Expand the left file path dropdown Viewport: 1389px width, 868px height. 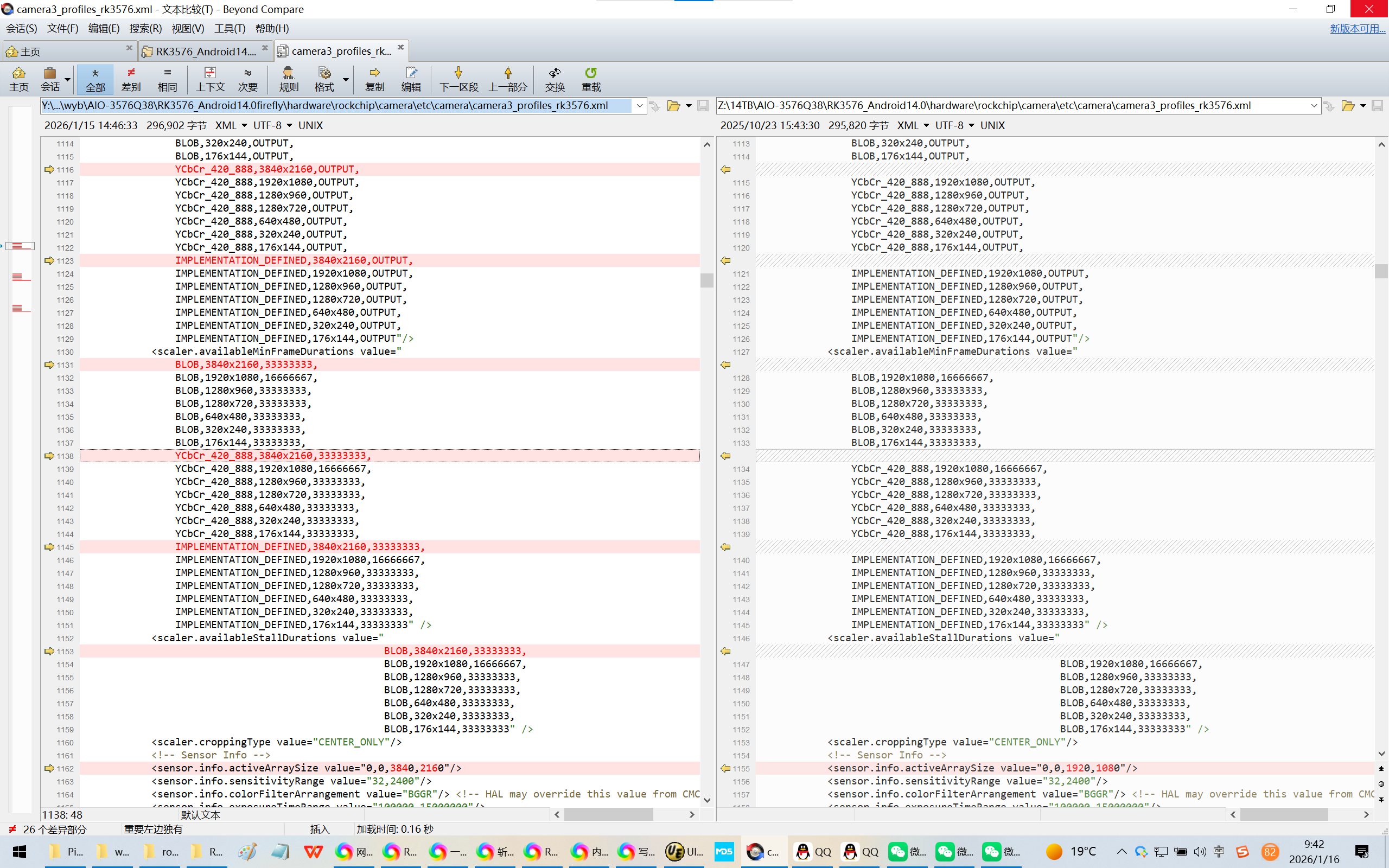tap(639, 106)
